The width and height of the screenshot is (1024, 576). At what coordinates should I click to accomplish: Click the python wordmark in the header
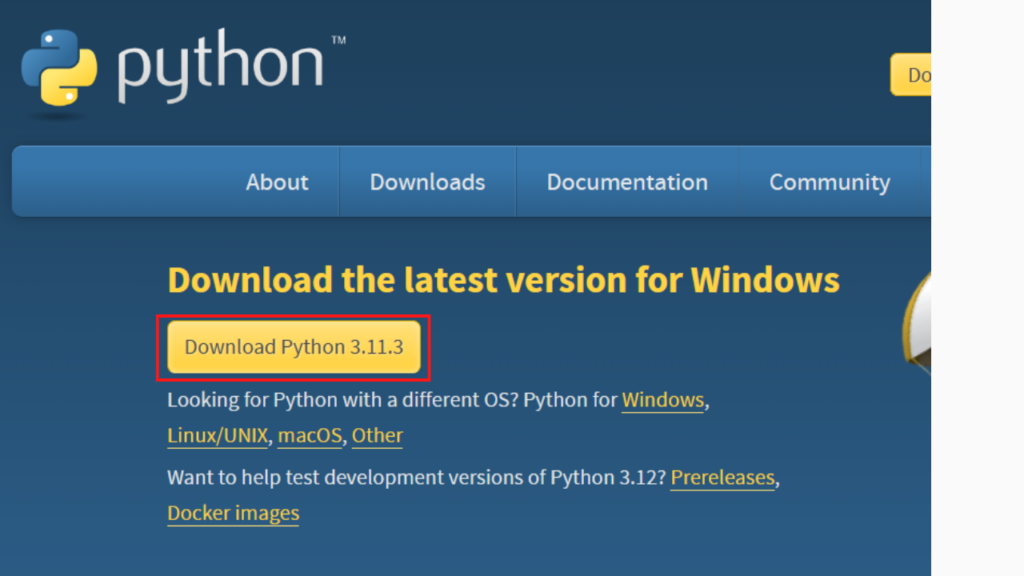pos(221,65)
